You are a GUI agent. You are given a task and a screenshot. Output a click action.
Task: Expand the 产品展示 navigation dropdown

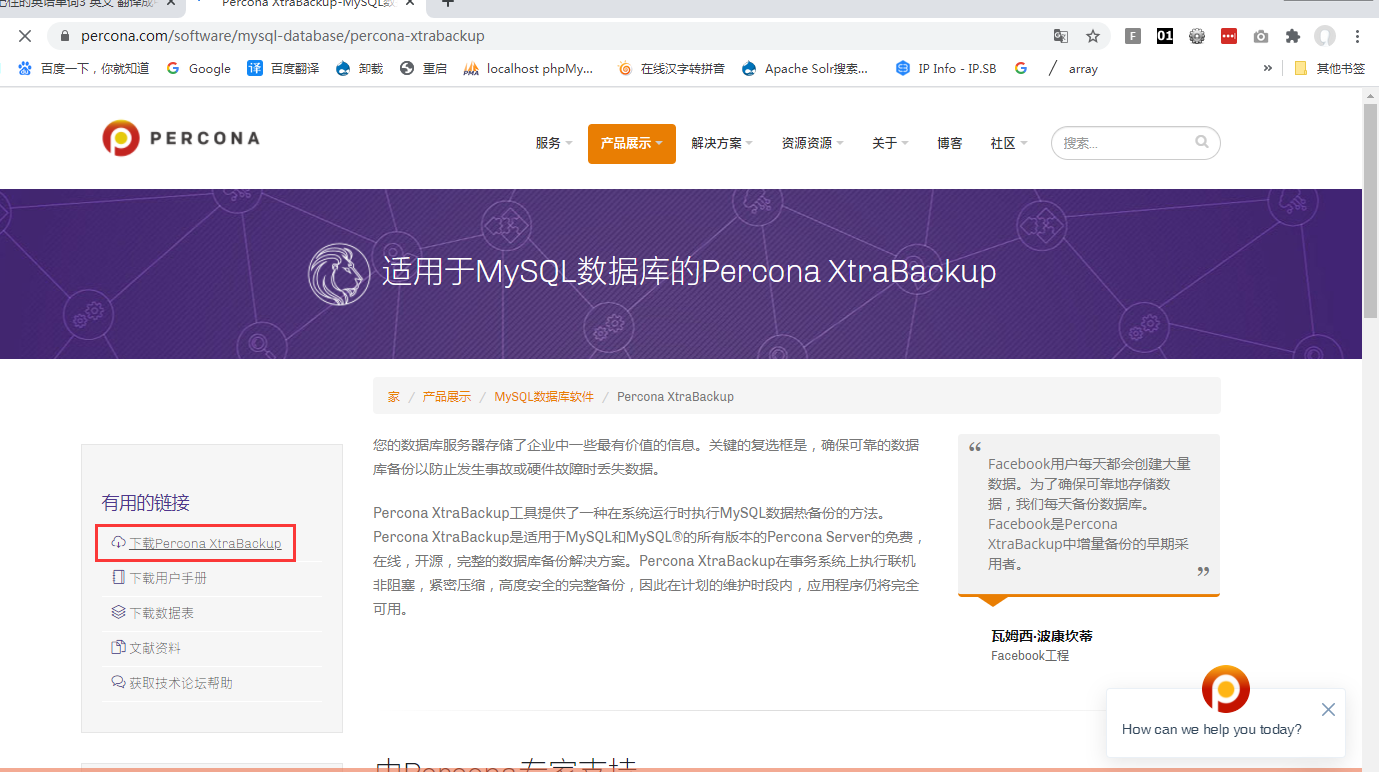coord(632,143)
